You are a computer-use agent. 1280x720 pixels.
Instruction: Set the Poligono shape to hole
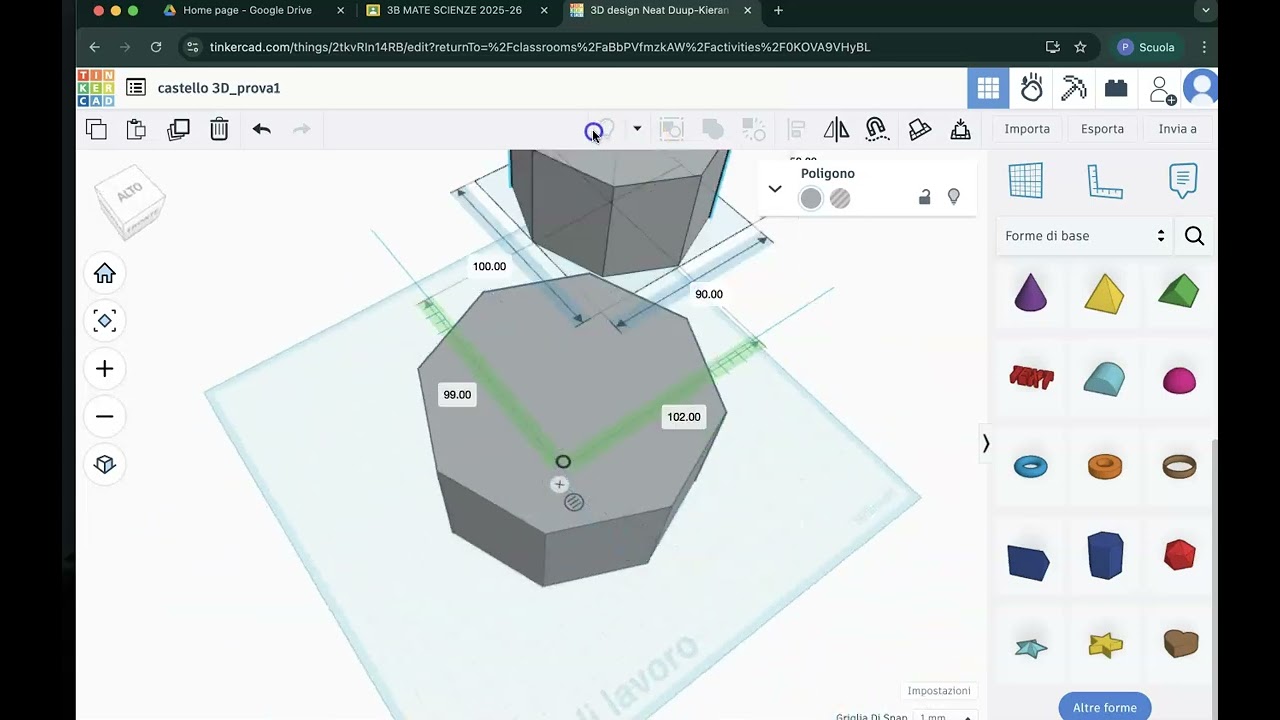(840, 199)
